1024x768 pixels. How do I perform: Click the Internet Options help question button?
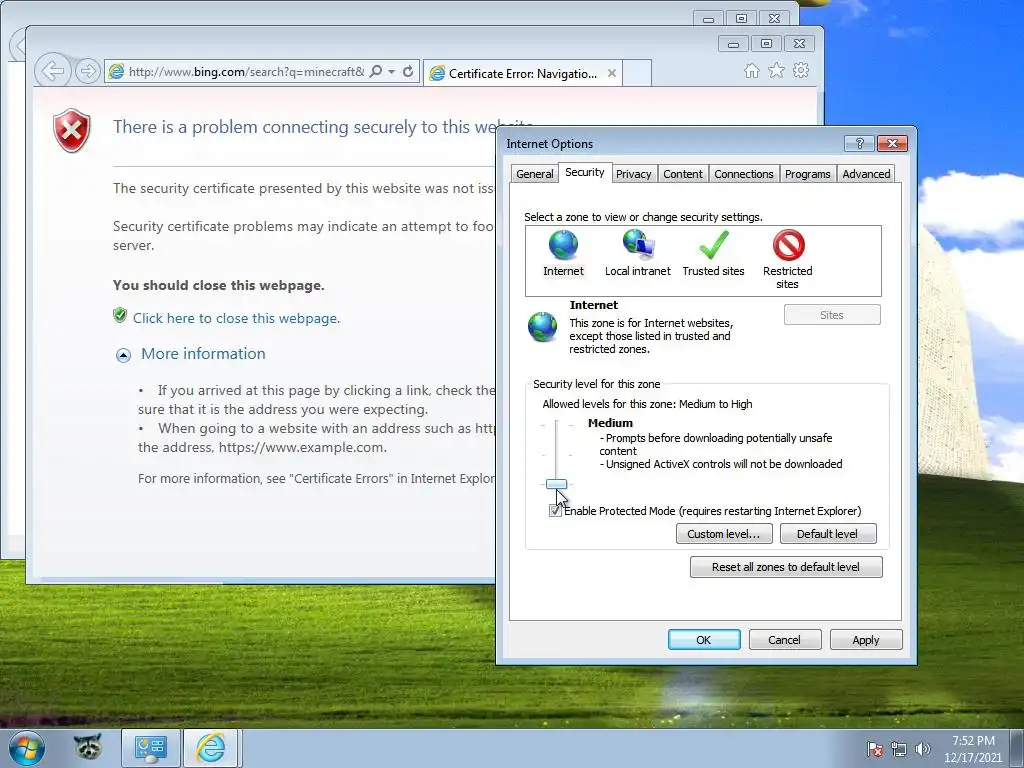859,143
